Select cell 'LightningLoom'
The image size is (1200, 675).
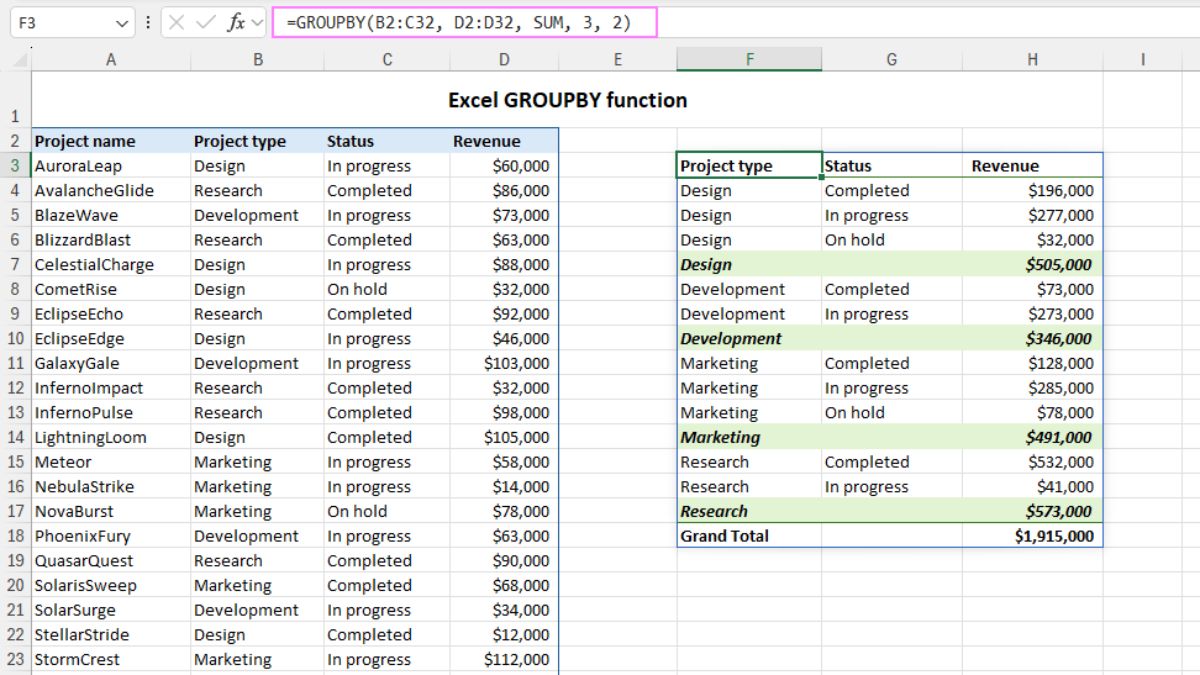click(x=111, y=437)
